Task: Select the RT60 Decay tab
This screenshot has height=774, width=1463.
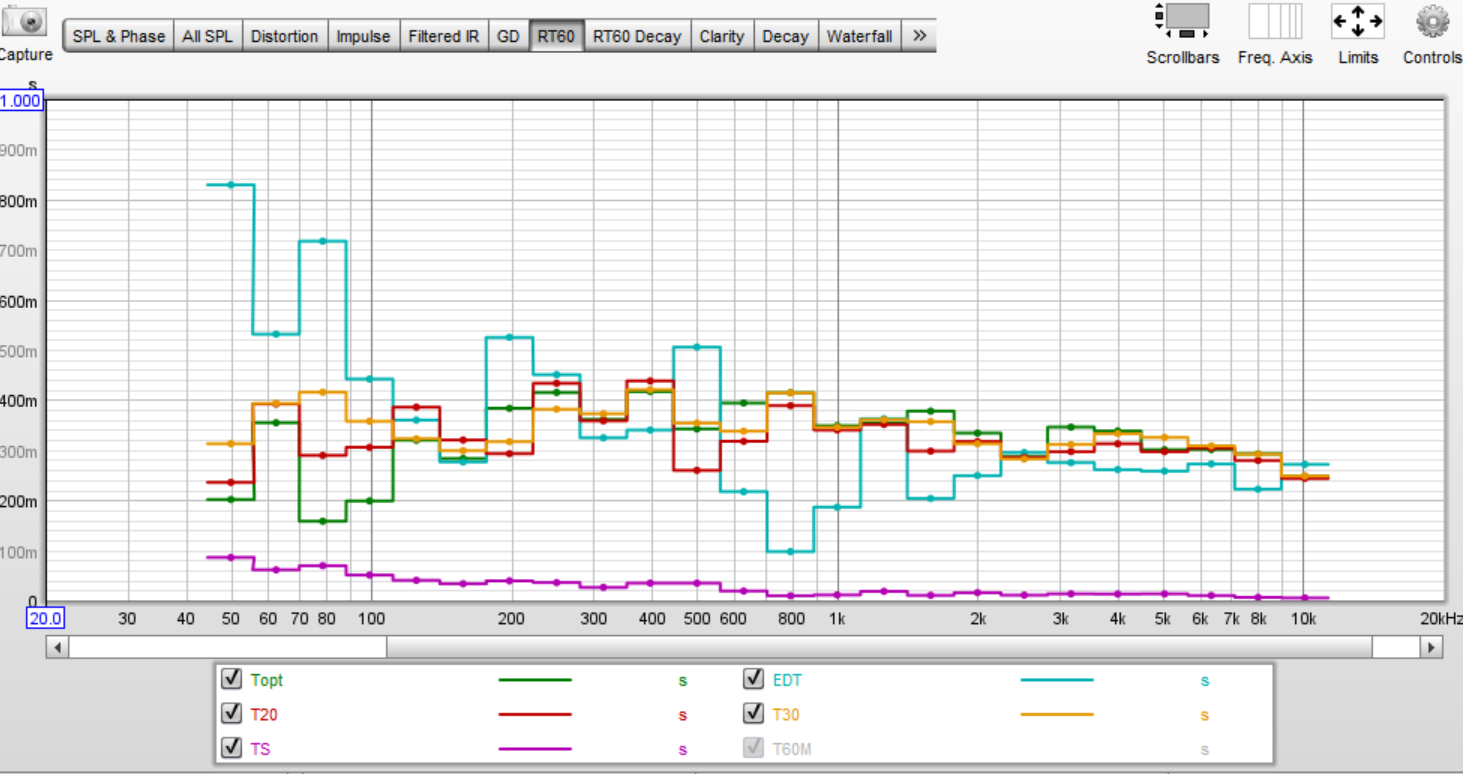Action: click(x=636, y=36)
